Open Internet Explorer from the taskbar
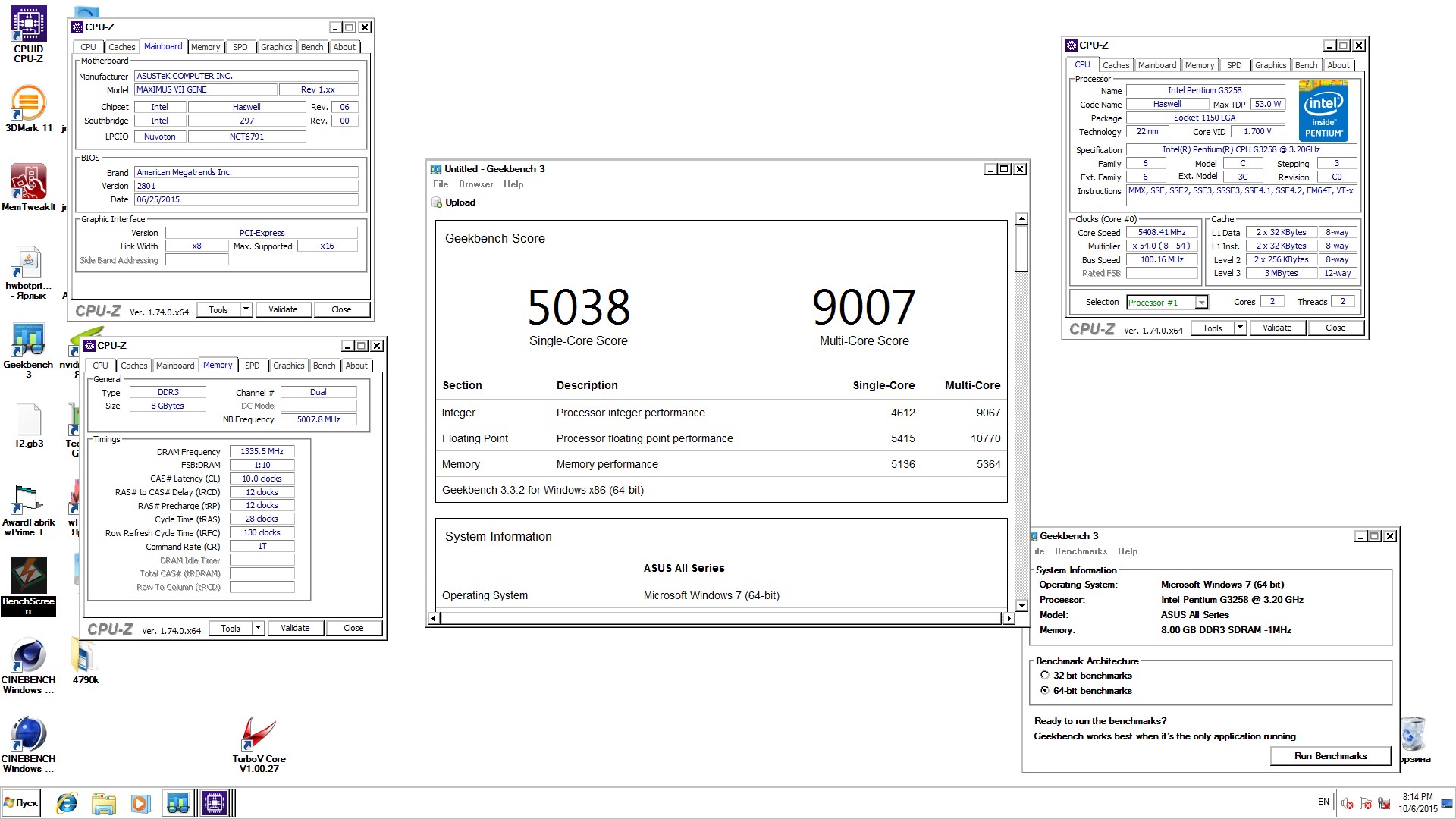 67,803
